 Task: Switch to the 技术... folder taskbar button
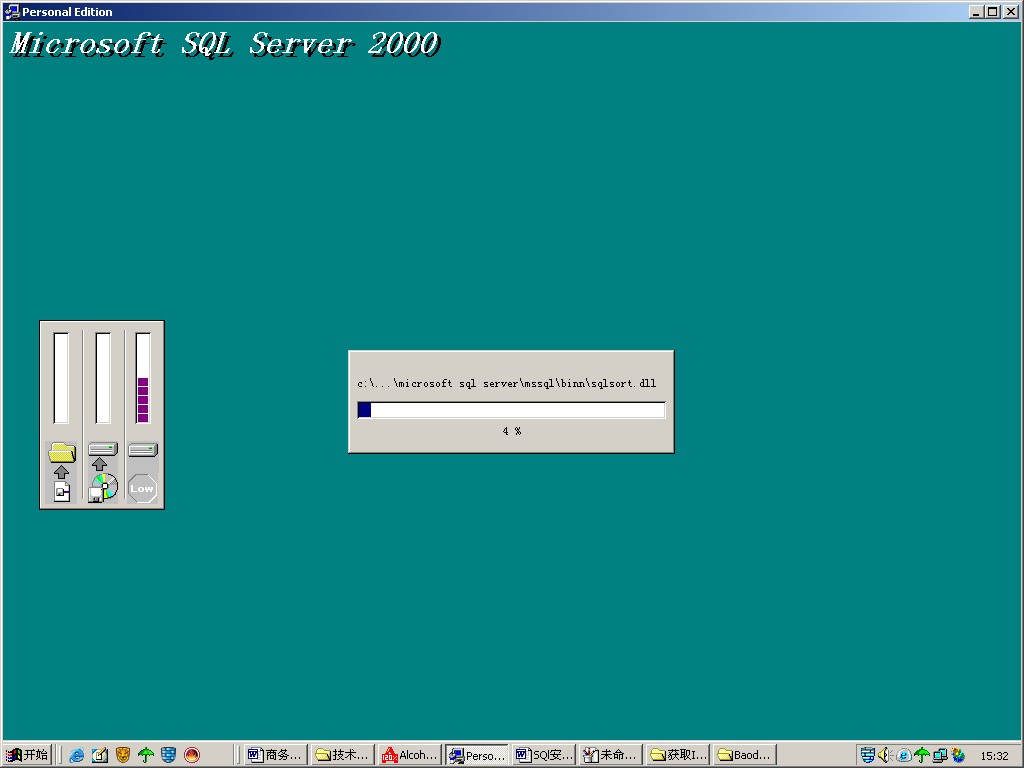tap(342, 755)
